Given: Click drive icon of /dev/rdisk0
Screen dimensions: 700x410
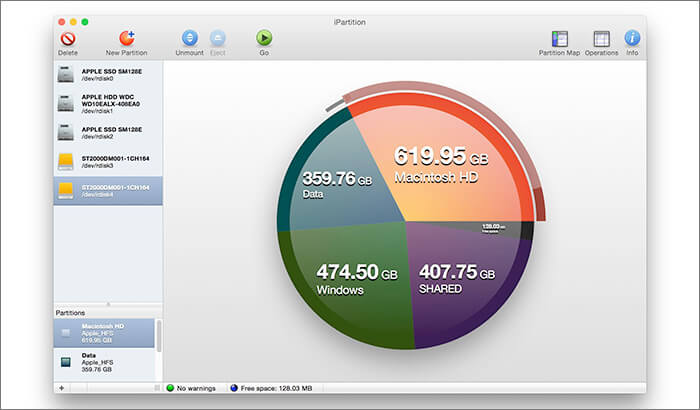Looking at the screenshot, I should 66,74.
